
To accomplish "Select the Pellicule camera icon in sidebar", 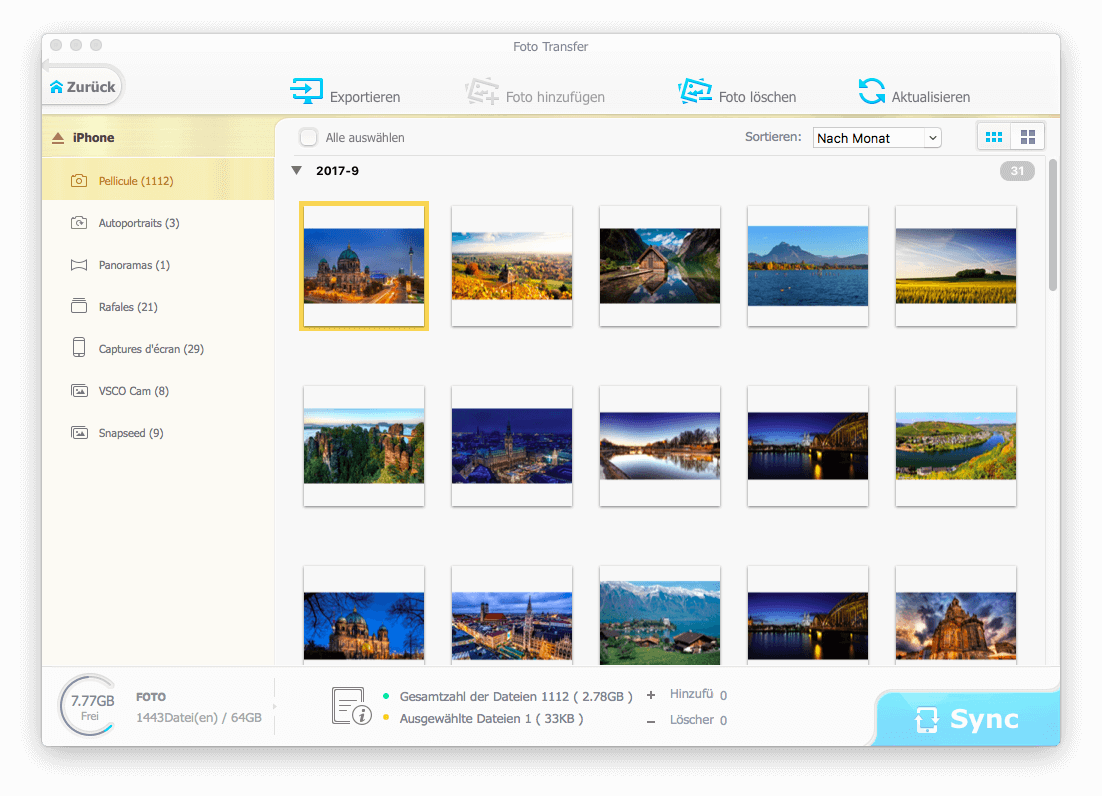I will [x=79, y=181].
